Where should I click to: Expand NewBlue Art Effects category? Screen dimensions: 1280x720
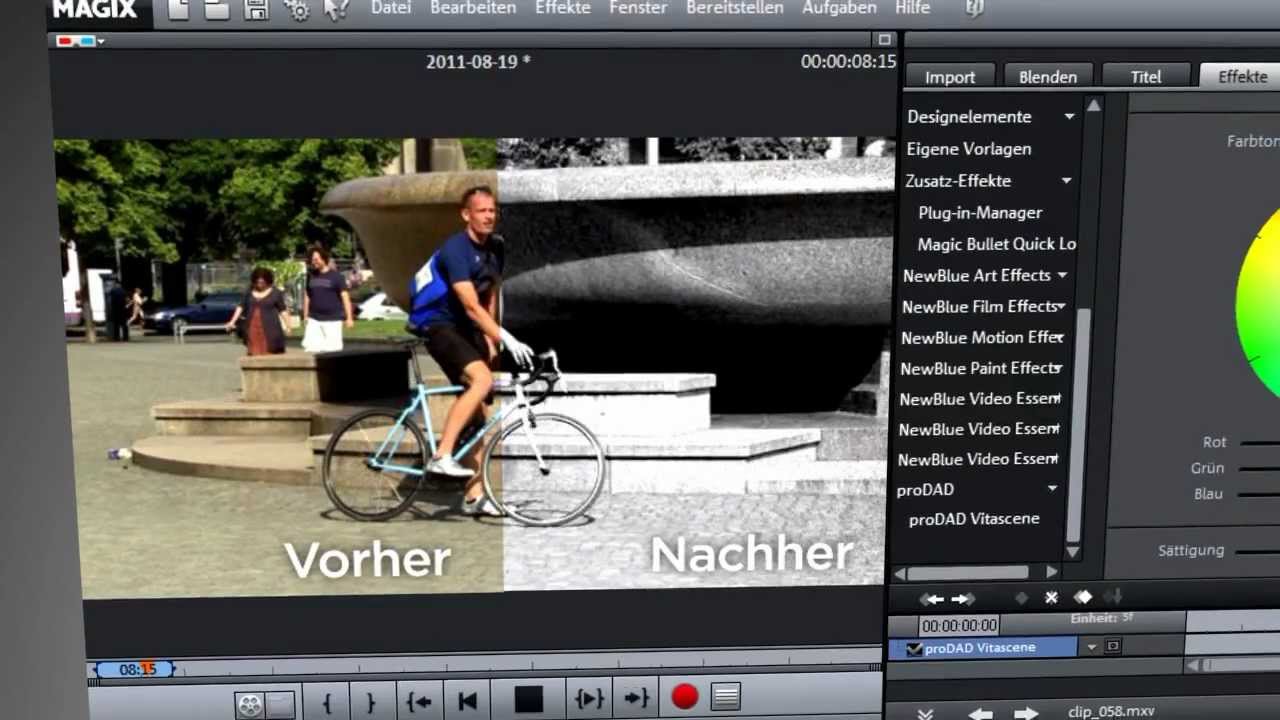1062,275
